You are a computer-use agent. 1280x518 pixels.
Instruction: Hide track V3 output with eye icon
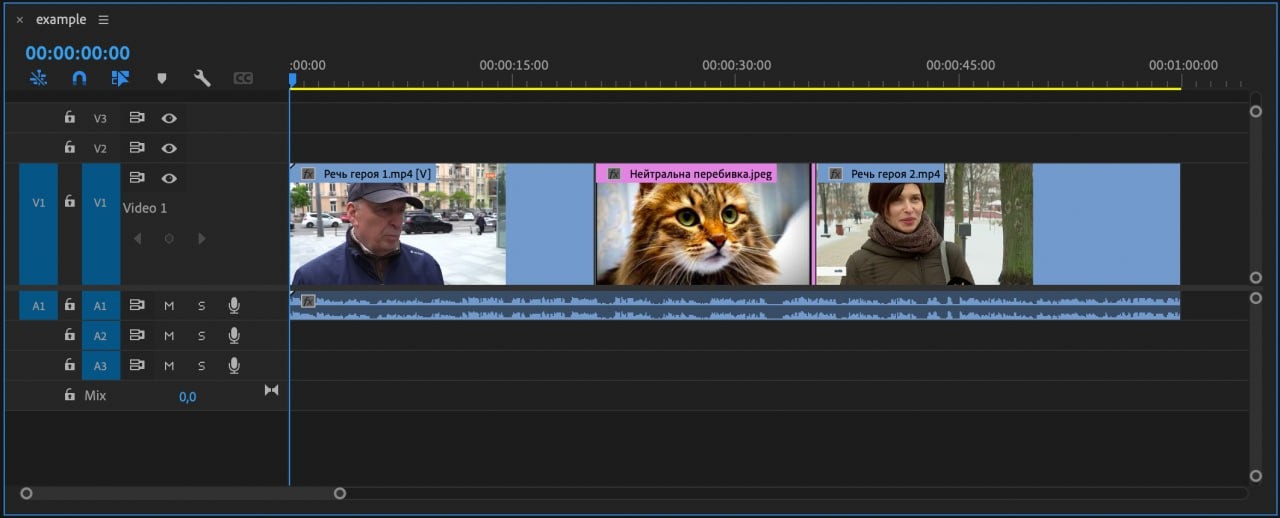pyautogui.click(x=169, y=118)
